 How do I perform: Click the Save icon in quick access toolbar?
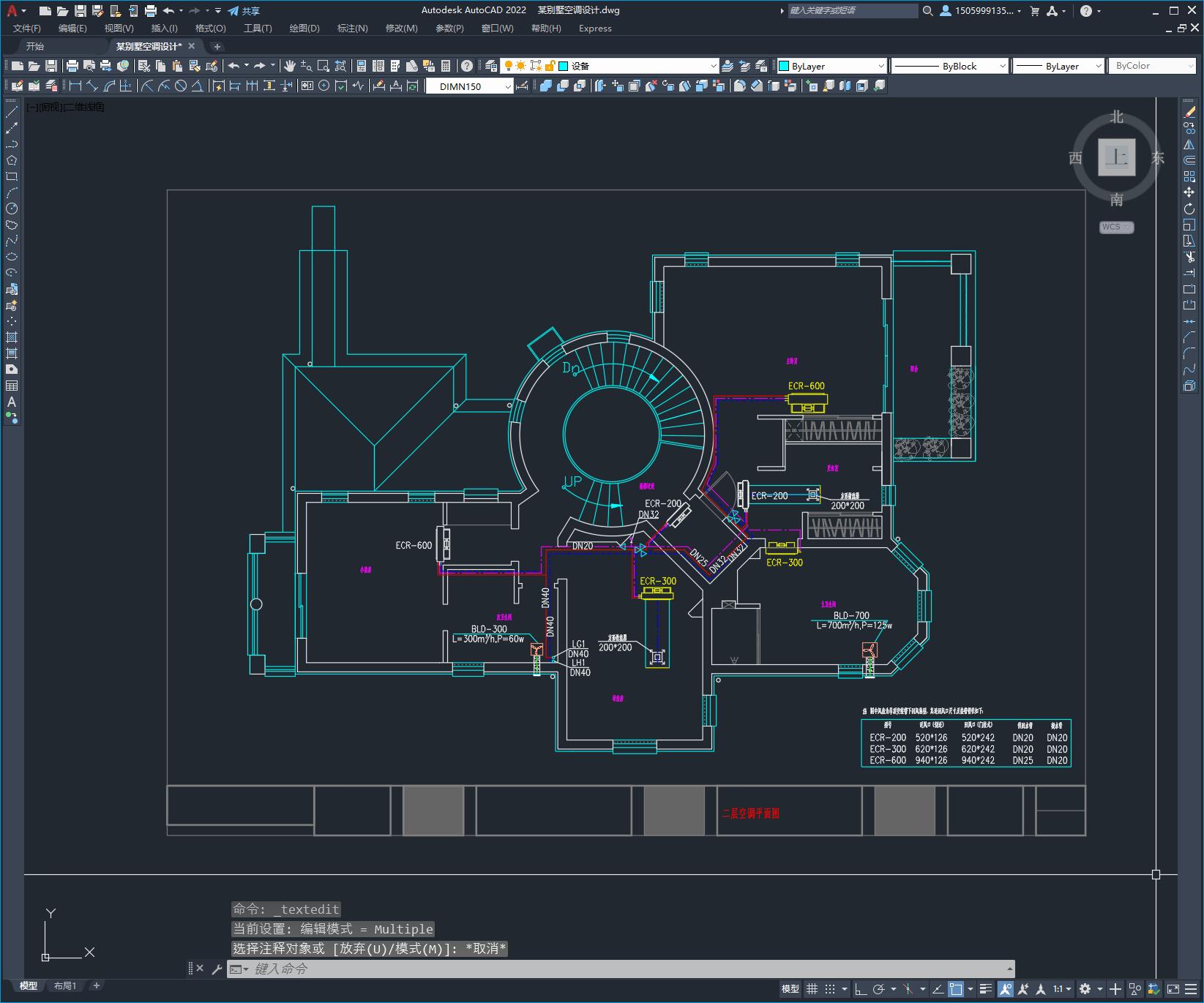(x=81, y=11)
